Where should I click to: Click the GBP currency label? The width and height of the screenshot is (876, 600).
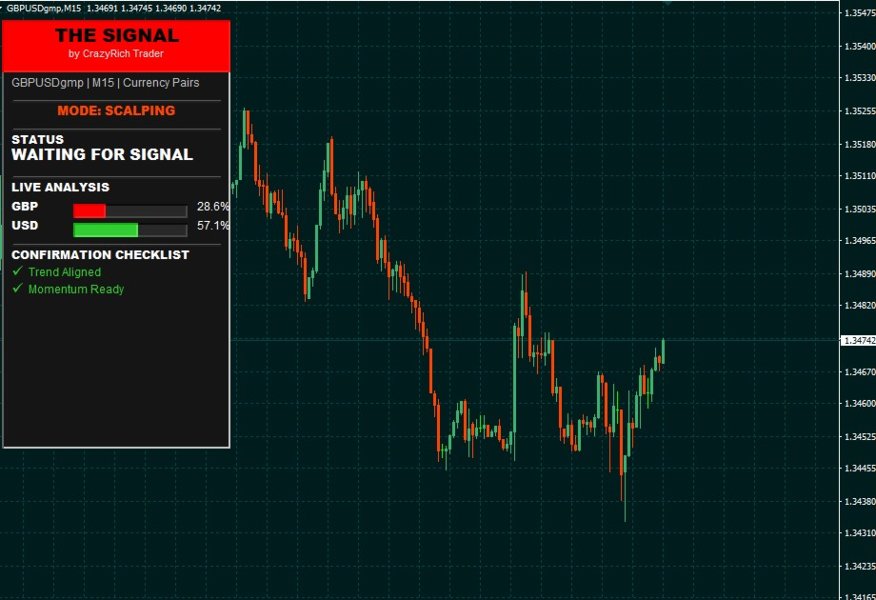tap(25, 206)
